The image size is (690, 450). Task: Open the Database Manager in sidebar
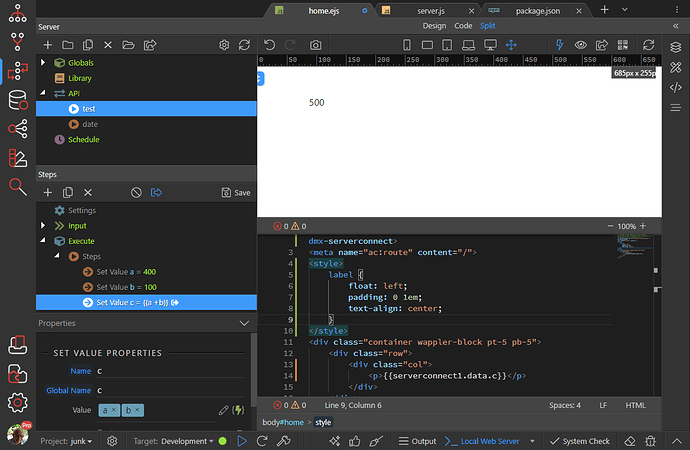17,100
